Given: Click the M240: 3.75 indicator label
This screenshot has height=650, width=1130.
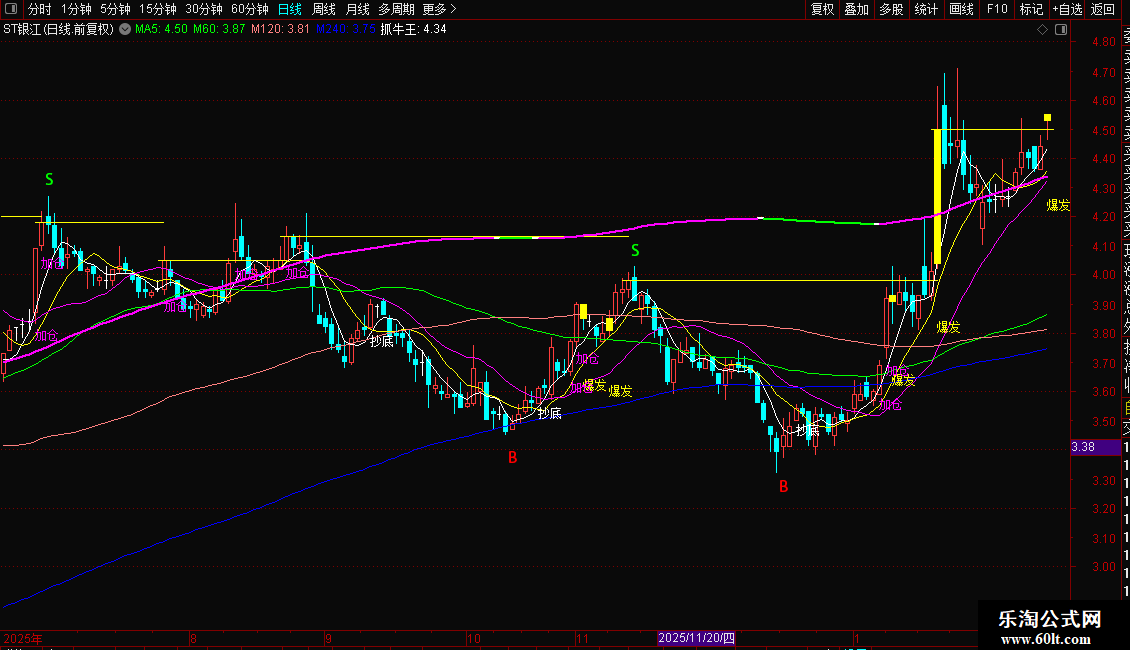Looking at the screenshot, I should [x=346, y=30].
